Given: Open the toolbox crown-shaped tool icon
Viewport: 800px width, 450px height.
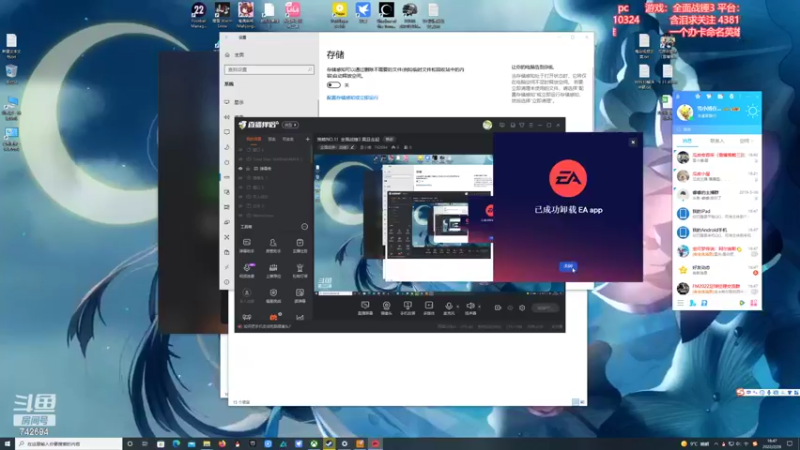Looking at the screenshot, I should [273, 270].
